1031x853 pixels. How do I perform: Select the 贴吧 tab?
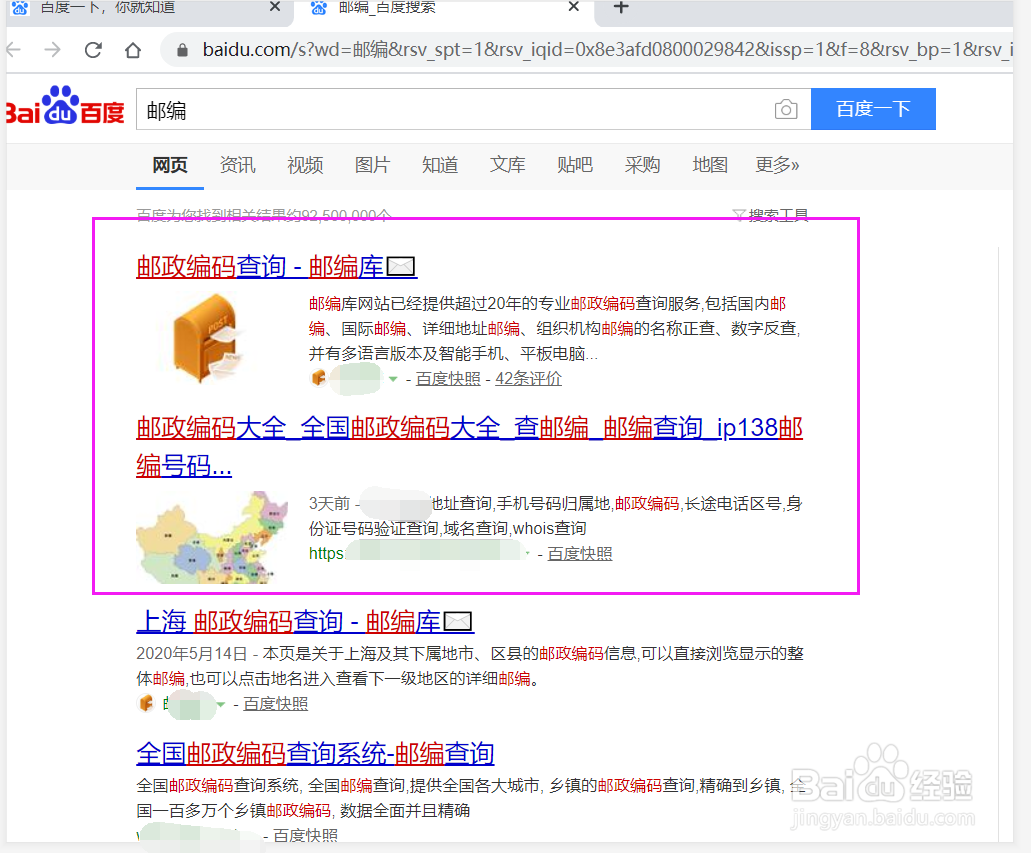(x=575, y=165)
